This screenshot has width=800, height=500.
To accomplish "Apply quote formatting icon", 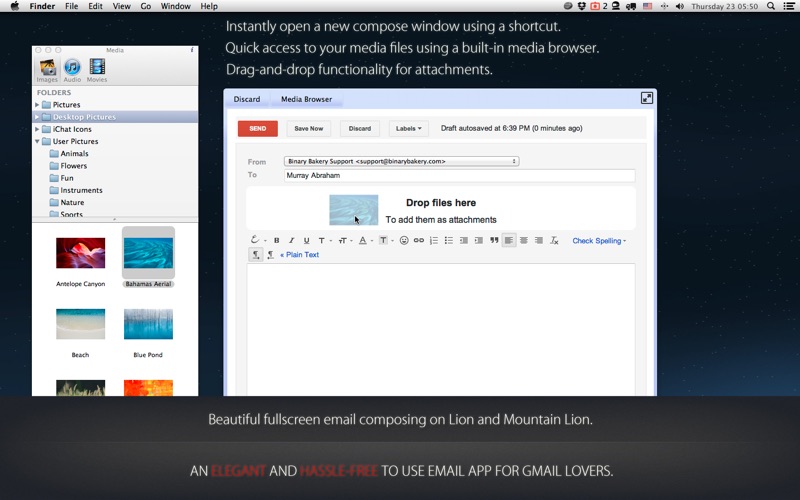I will pos(494,240).
